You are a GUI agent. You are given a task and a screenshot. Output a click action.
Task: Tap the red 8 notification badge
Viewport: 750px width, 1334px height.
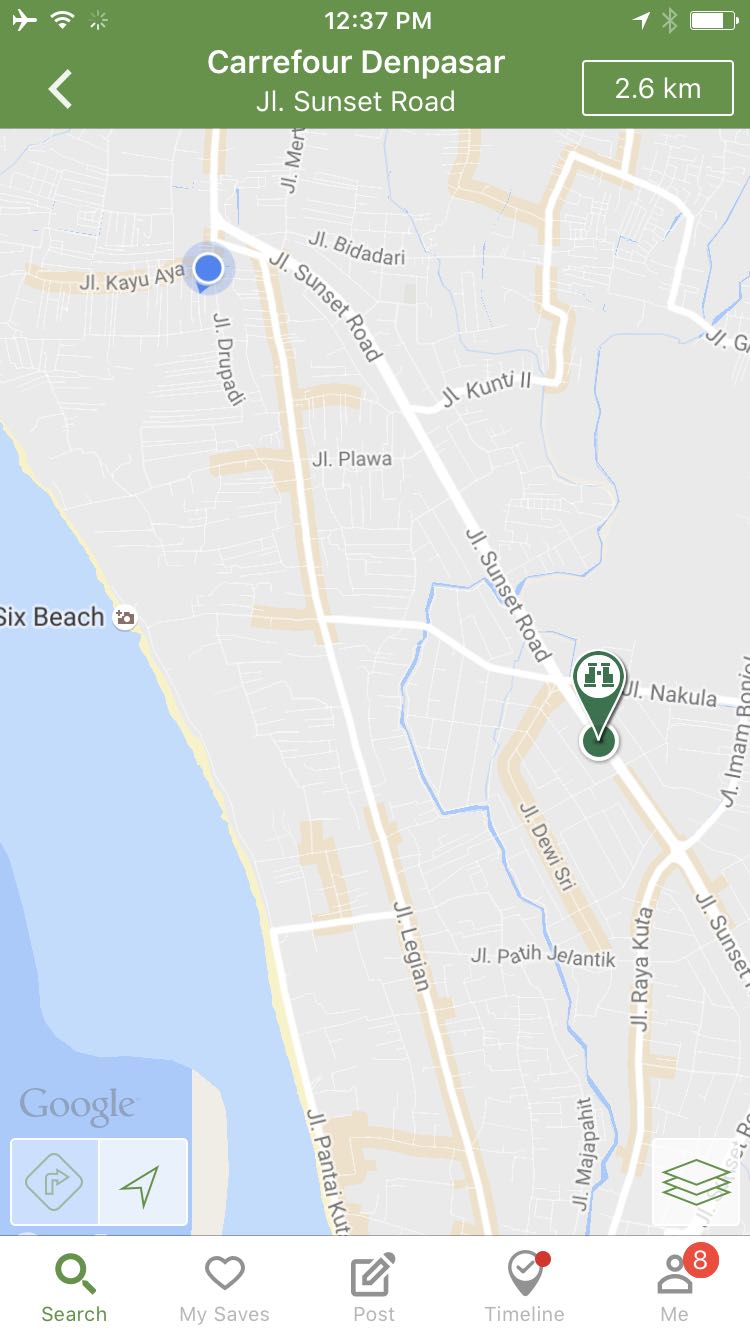pos(701,1260)
